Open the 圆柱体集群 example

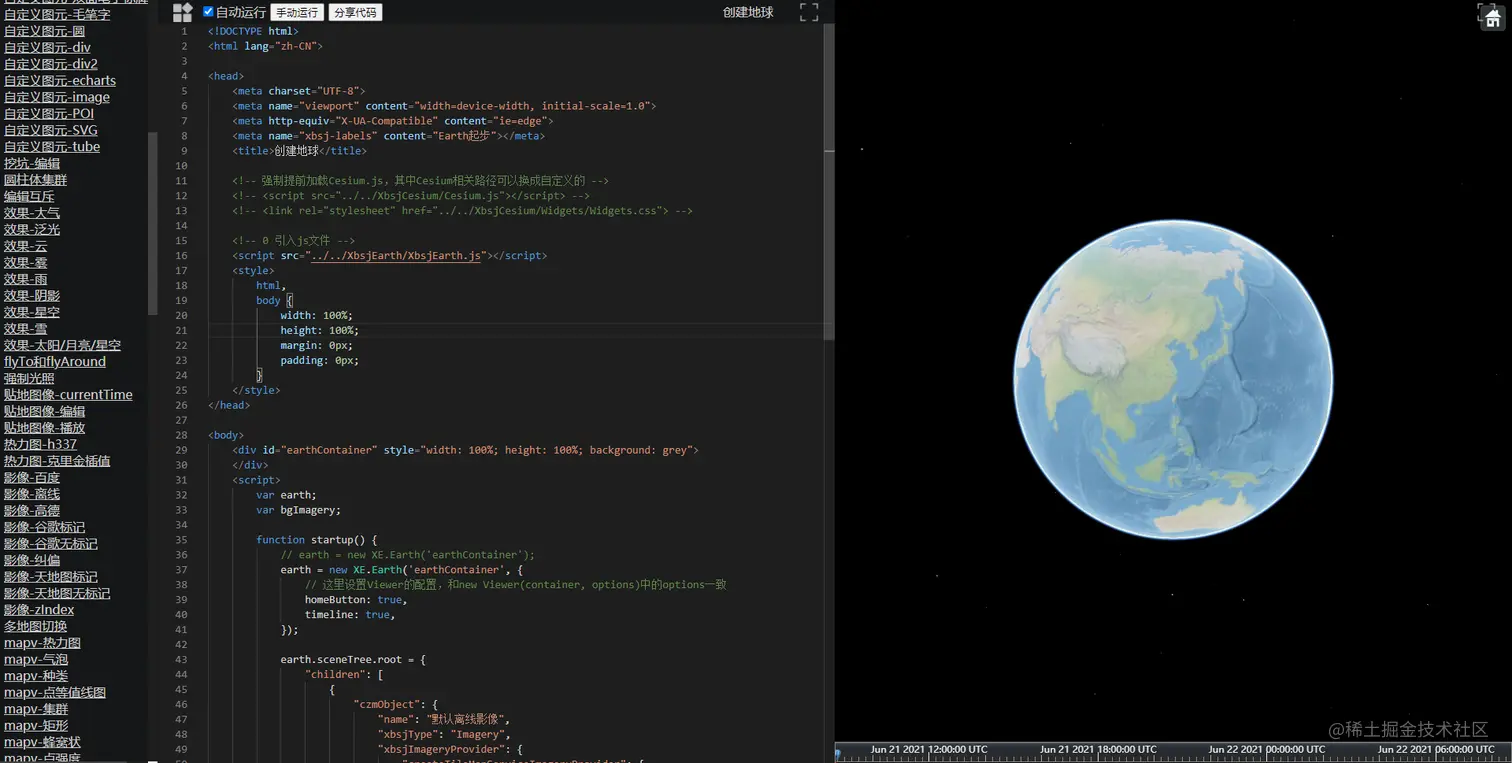(35, 180)
